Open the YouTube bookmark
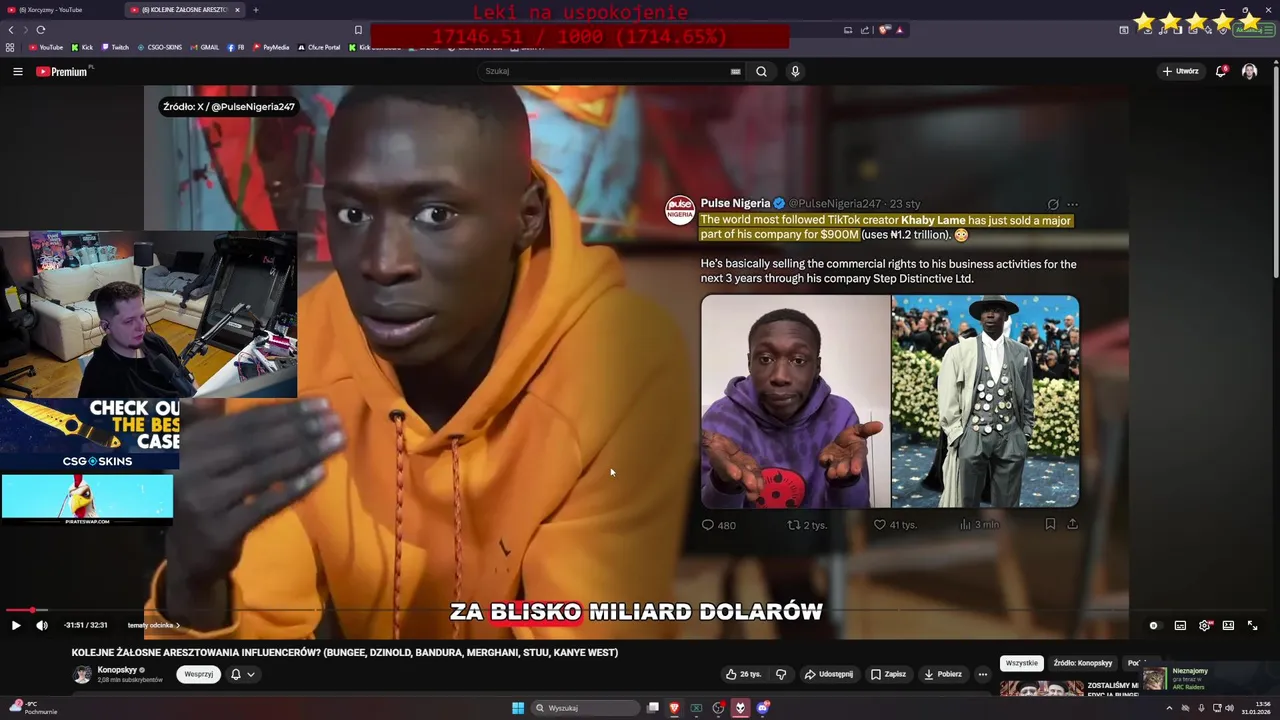This screenshot has height=720, width=1280. click(46, 47)
